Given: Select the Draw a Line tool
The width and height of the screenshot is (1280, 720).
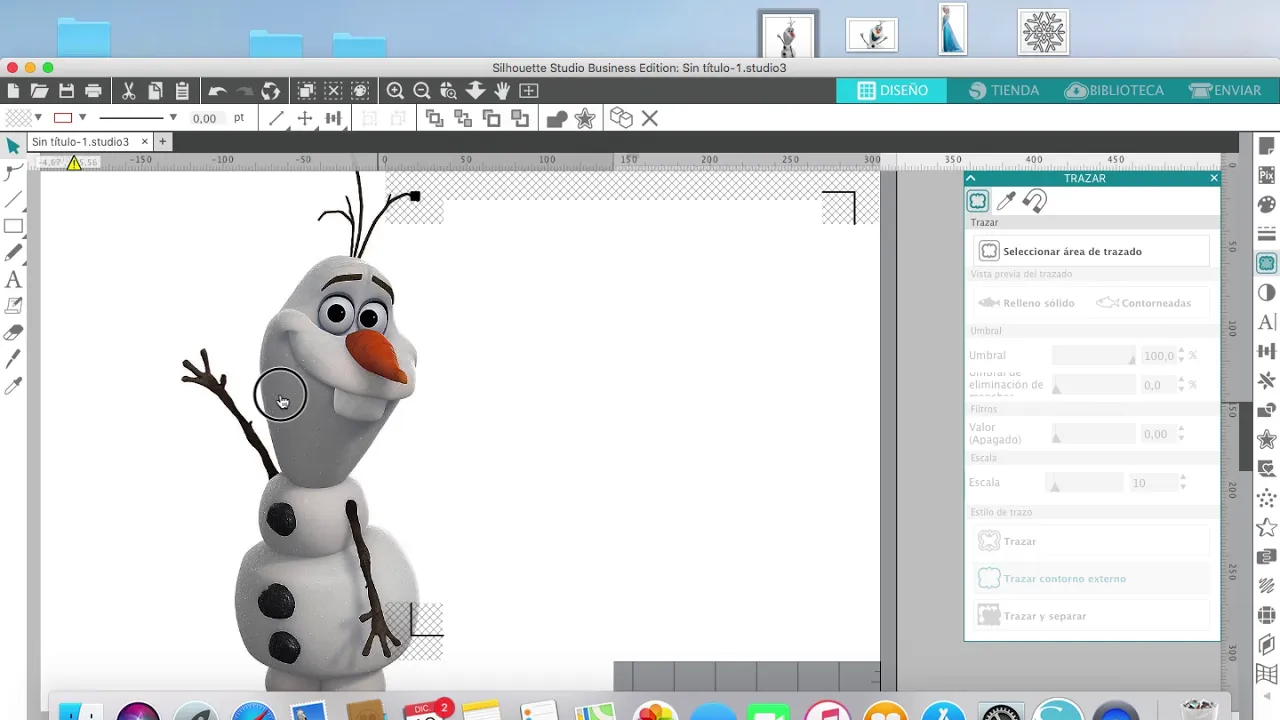Looking at the screenshot, I should coord(13,200).
